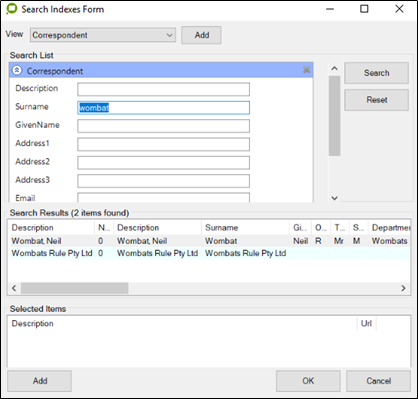Click the Address1 text box
418x399 pixels.
point(163,144)
